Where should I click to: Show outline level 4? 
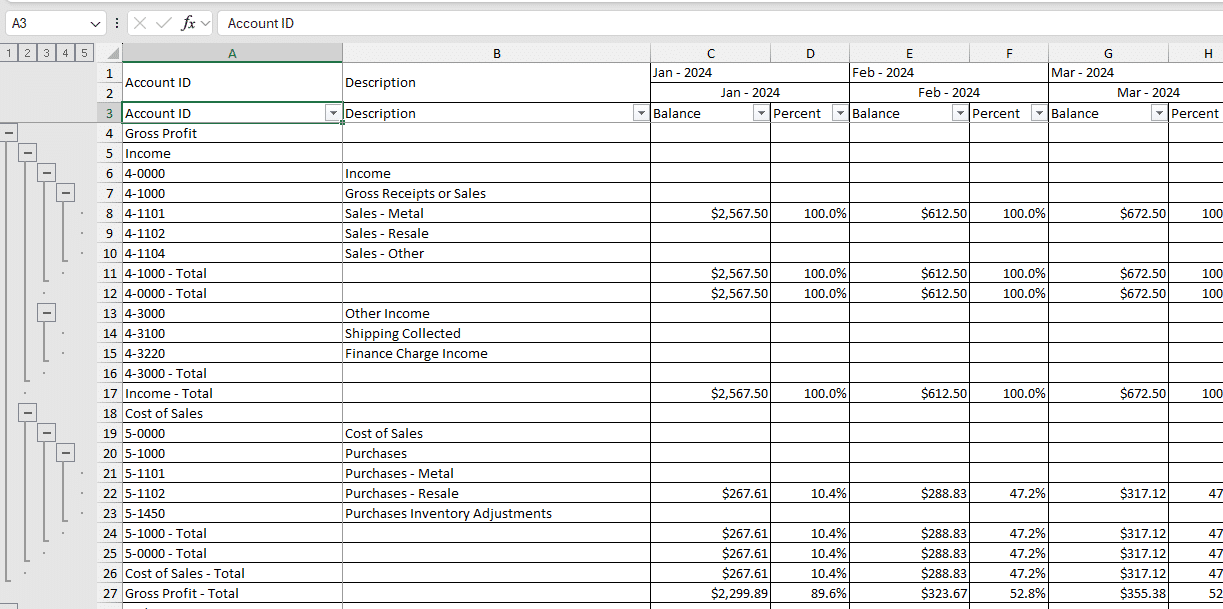click(x=66, y=53)
